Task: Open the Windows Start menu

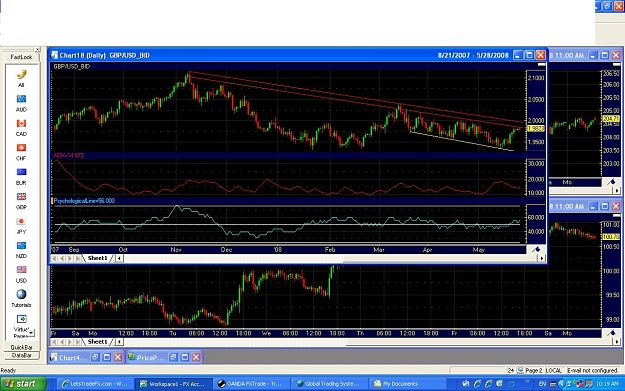Action: pos(22,384)
